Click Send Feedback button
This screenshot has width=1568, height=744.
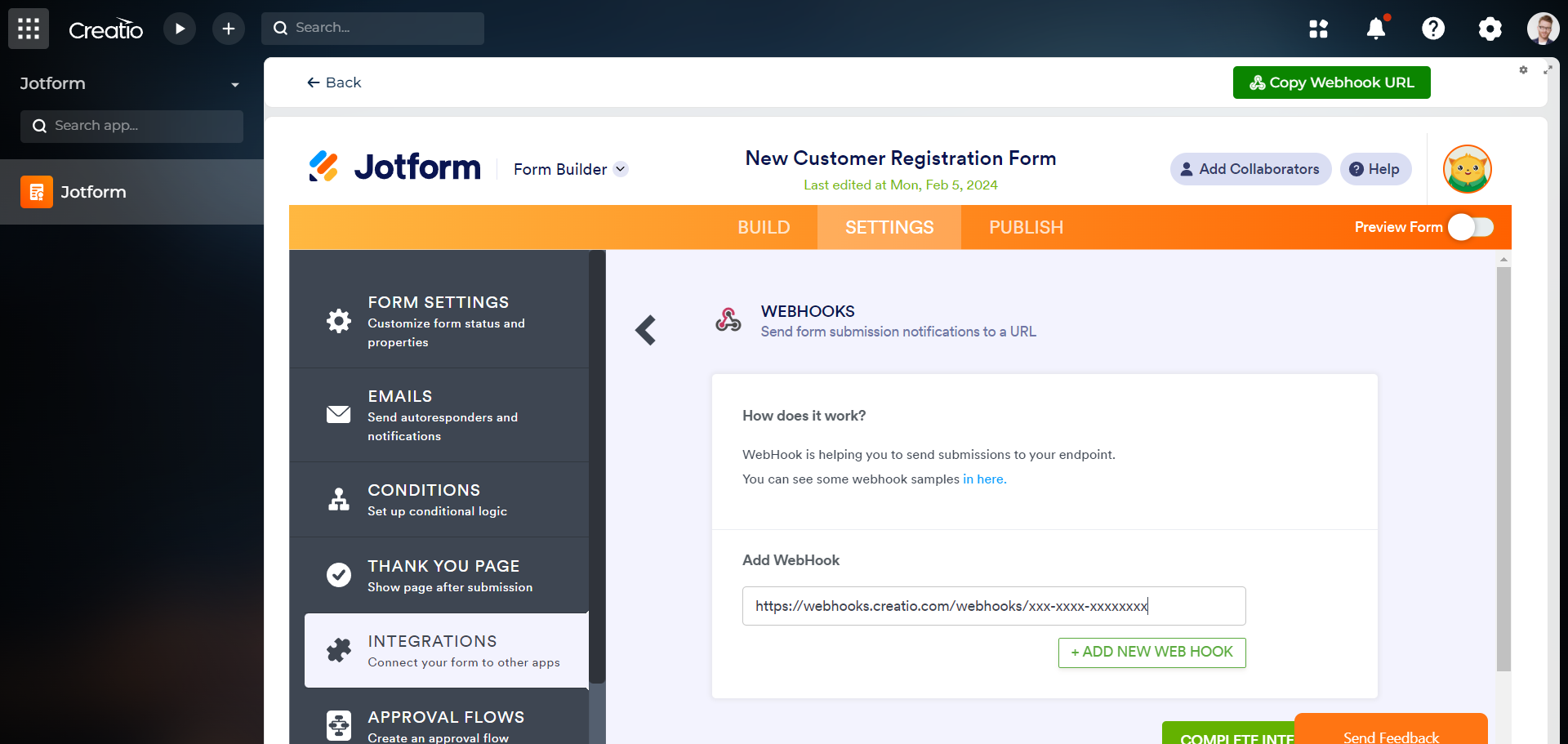pyautogui.click(x=1391, y=729)
